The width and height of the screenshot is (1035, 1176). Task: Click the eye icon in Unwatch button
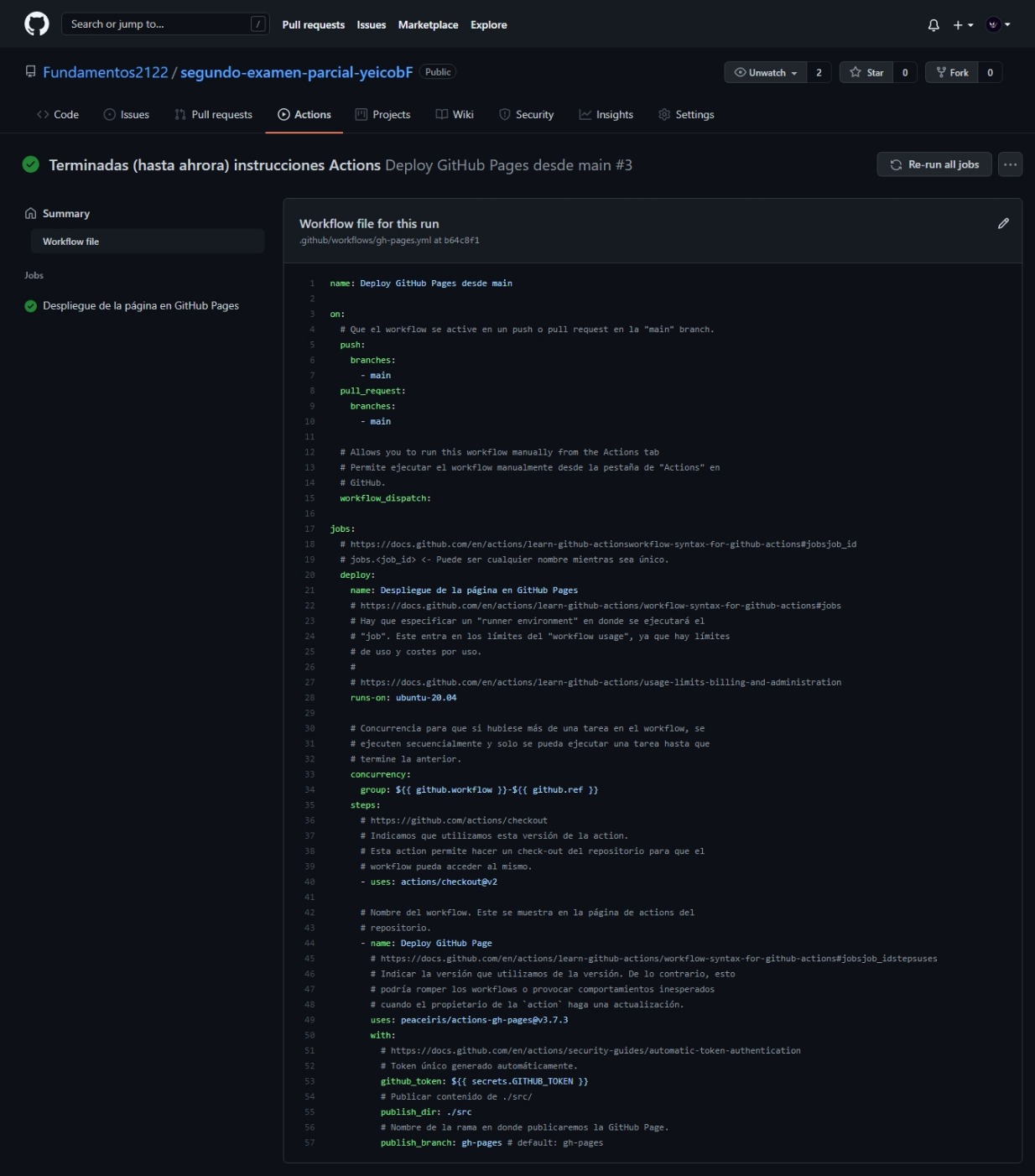coord(740,73)
